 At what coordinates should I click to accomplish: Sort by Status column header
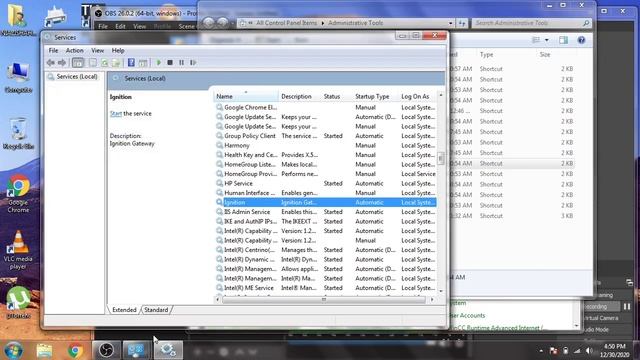coord(336,96)
